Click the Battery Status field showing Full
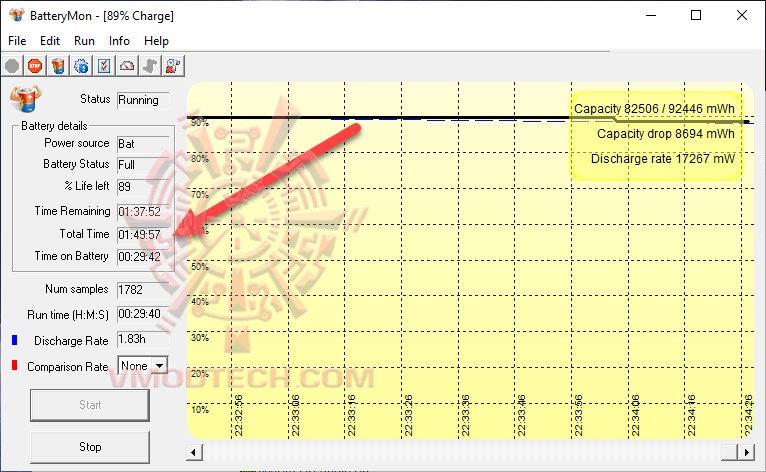The height and width of the screenshot is (472, 766). point(143,165)
